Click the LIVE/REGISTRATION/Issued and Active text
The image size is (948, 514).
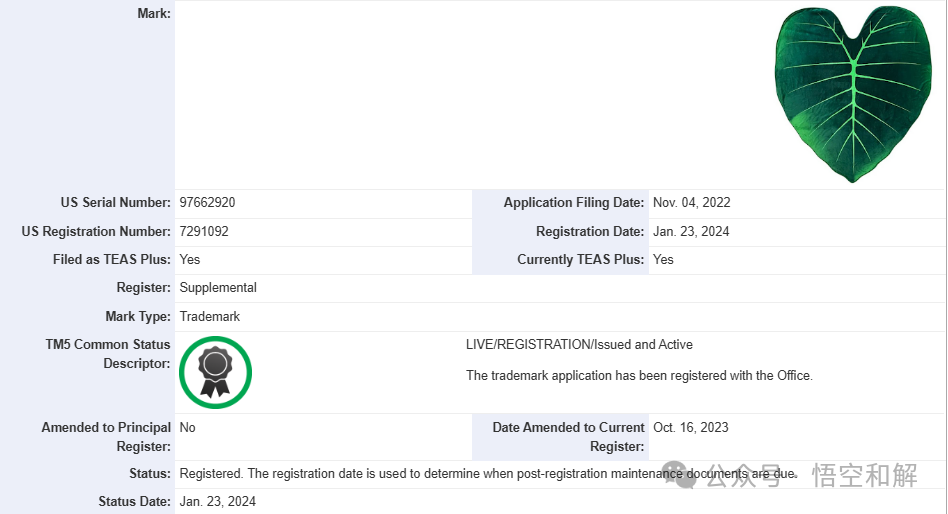coord(579,344)
